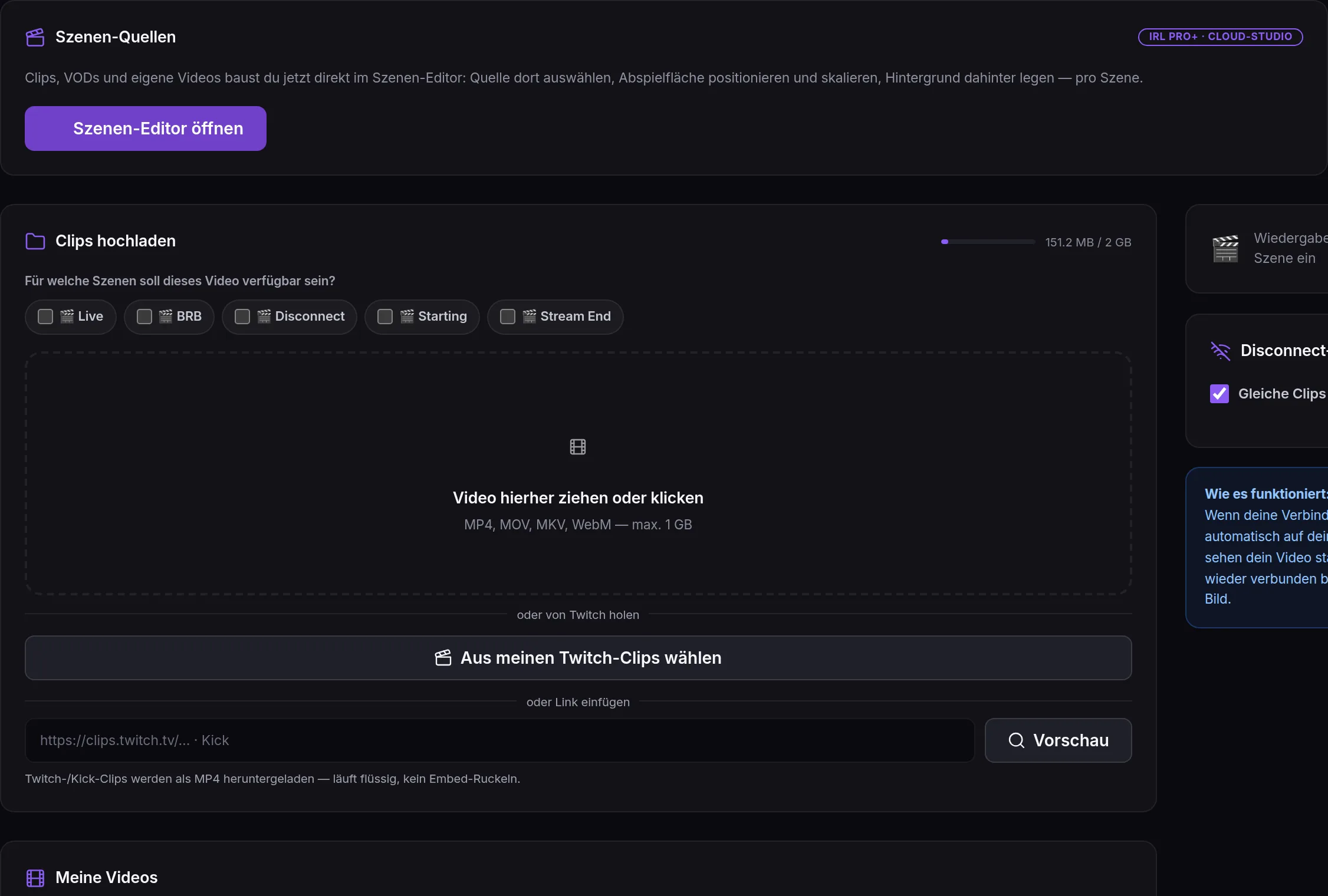Choose Aus meinen Twitch-Clips wählen
The height and width of the screenshot is (896, 1328).
(578, 658)
